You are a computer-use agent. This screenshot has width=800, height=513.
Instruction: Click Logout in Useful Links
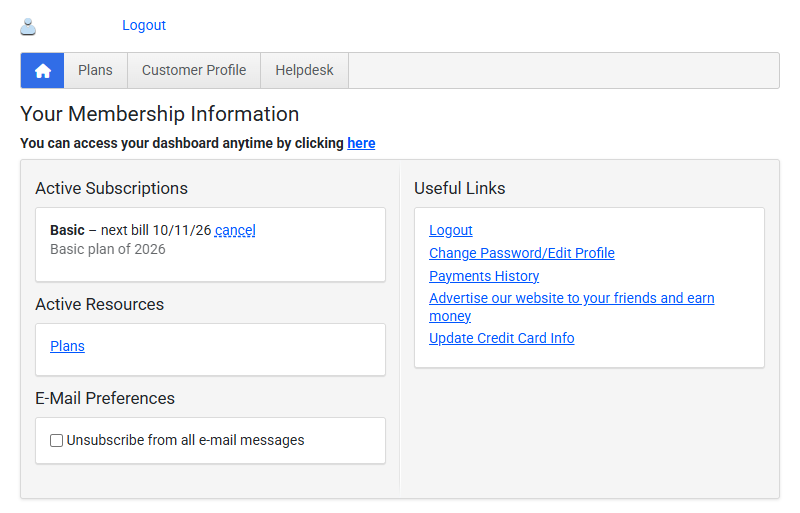451,230
